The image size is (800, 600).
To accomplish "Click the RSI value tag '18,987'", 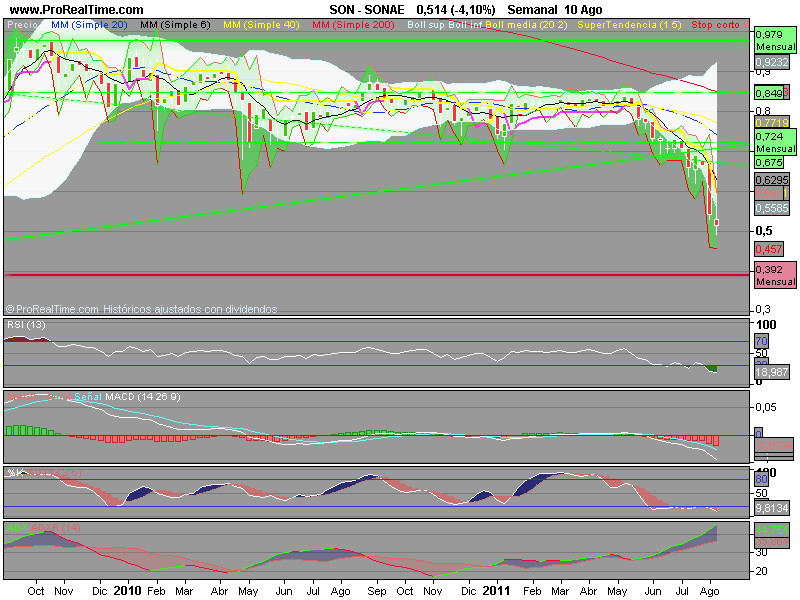I will [x=772, y=372].
